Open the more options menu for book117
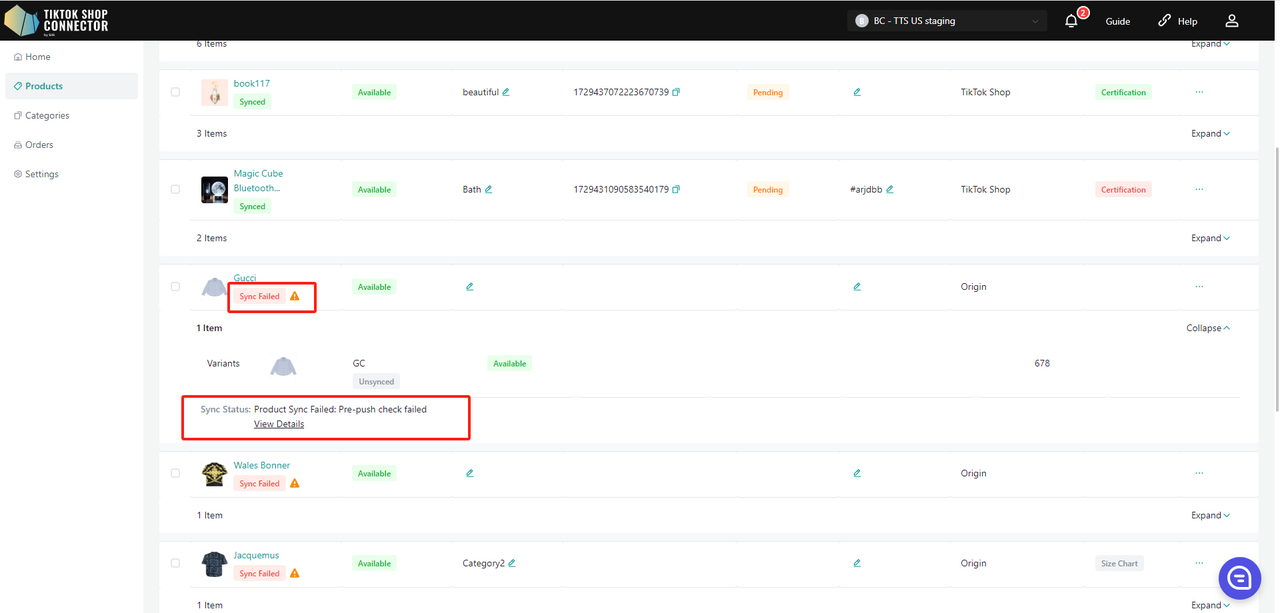 point(1199,92)
